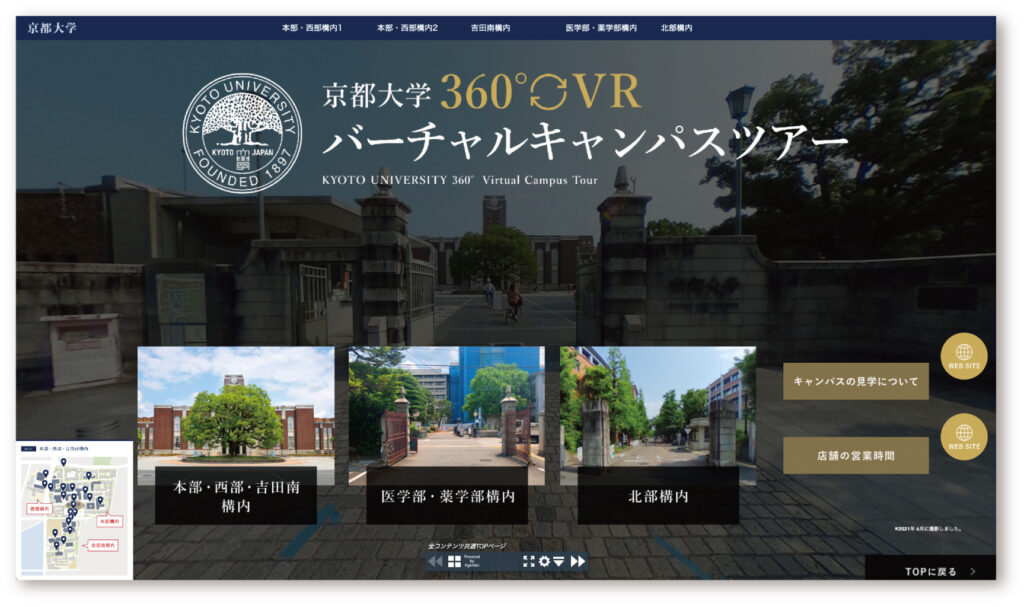
Task: Select 吉田南構内 in top navigation
Action: click(x=490, y=28)
